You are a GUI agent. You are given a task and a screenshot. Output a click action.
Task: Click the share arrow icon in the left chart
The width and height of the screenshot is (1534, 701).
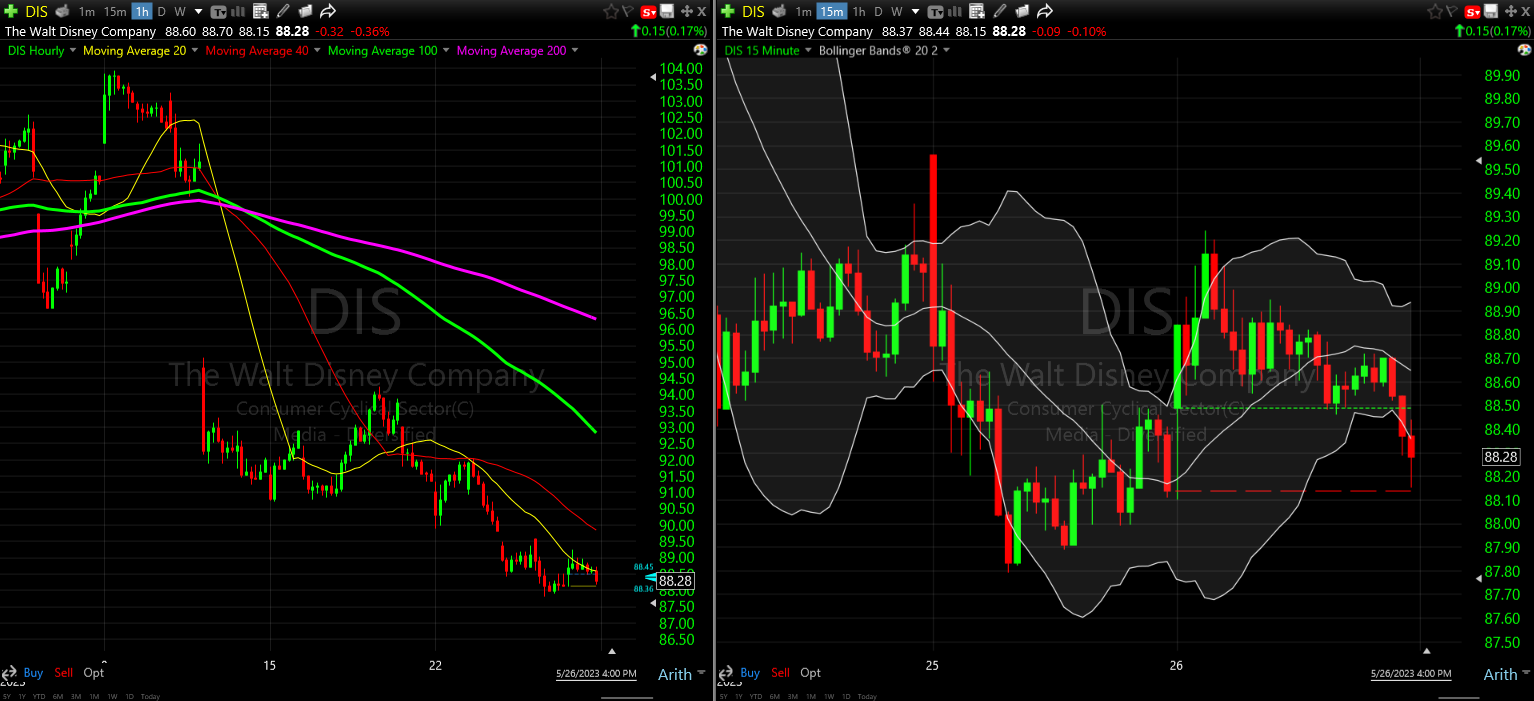coord(327,12)
